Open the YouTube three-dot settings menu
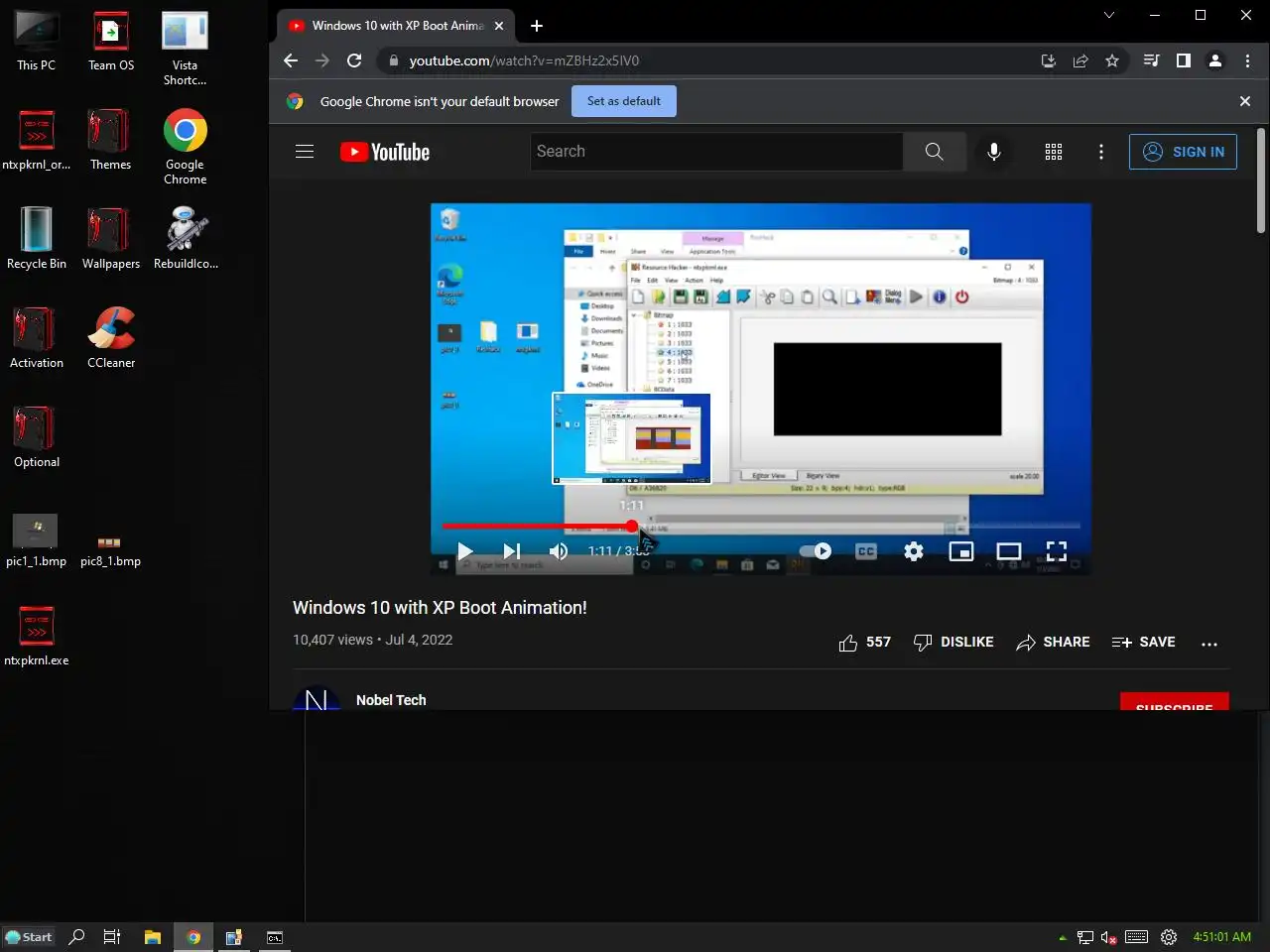 (x=1101, y=152)
